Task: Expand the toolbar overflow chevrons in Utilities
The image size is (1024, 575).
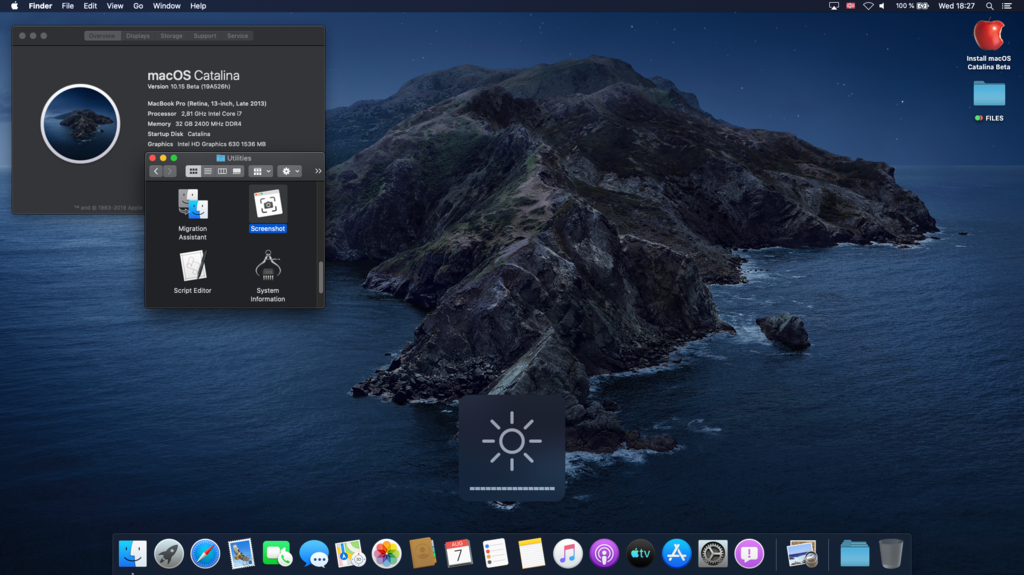Action: [x=318, y=171]
